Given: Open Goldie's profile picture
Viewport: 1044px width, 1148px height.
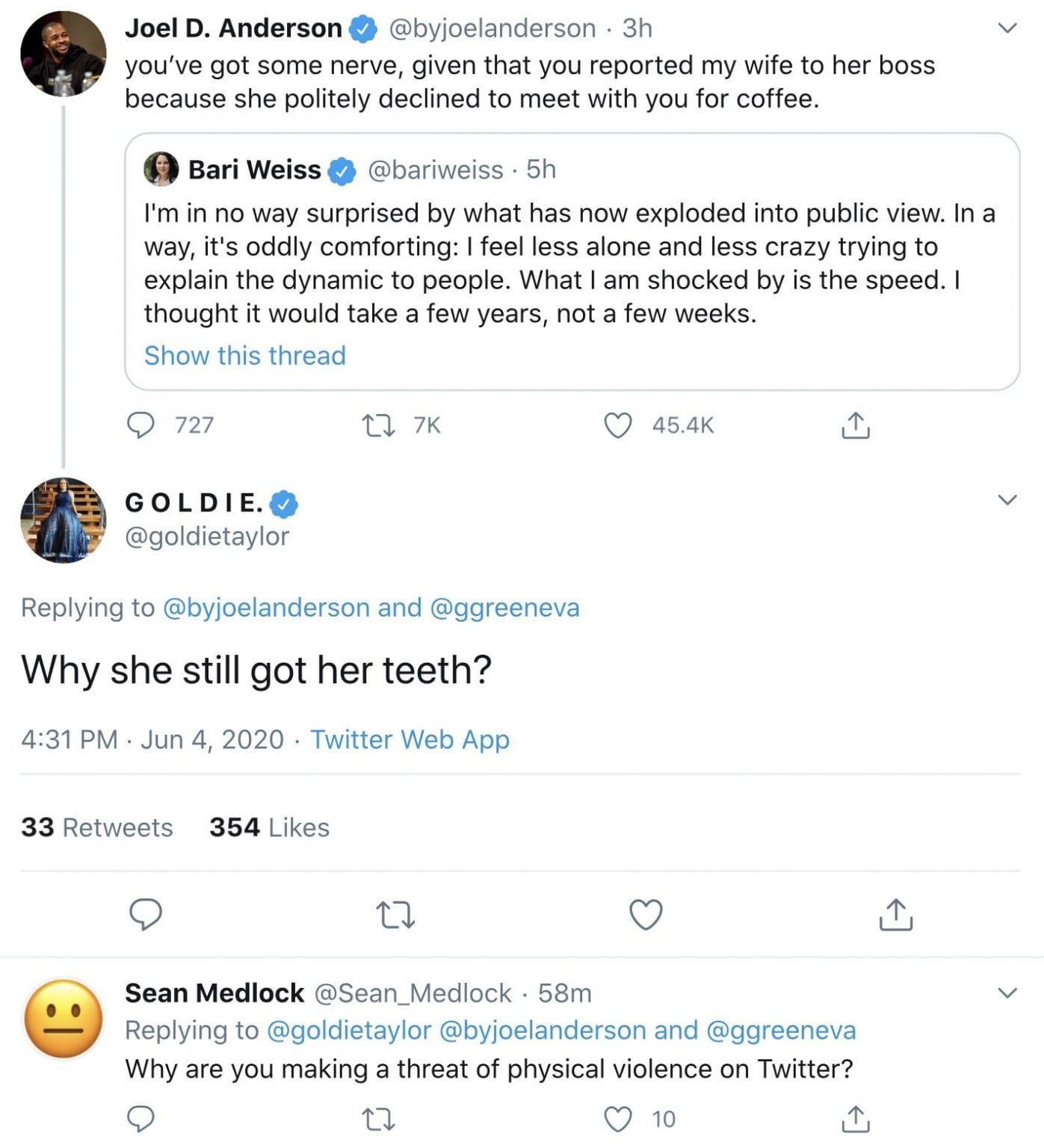Looking at the screenshot, I should pyautogui.click(x=64, y=520).
